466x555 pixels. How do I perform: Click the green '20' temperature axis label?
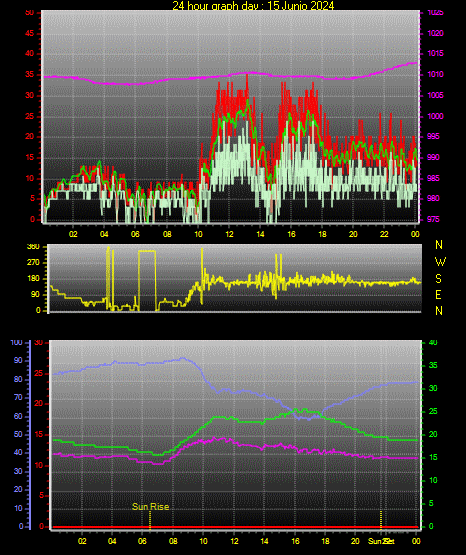[433, 434]
